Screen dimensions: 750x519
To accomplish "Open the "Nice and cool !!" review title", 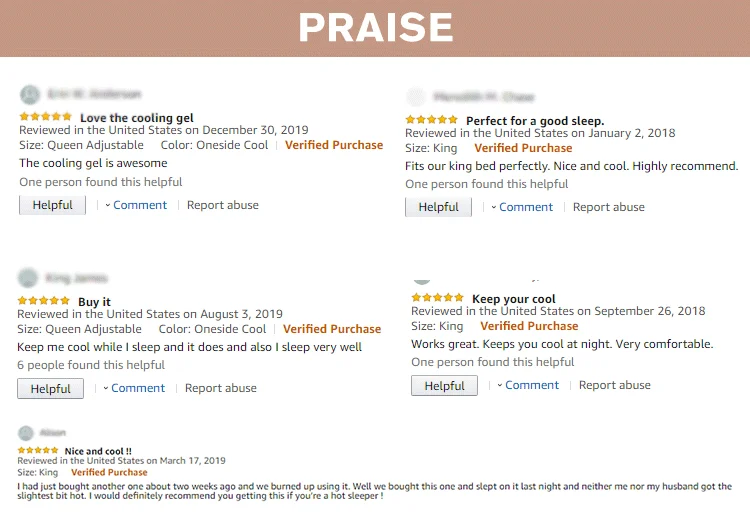I will (98, 451).
